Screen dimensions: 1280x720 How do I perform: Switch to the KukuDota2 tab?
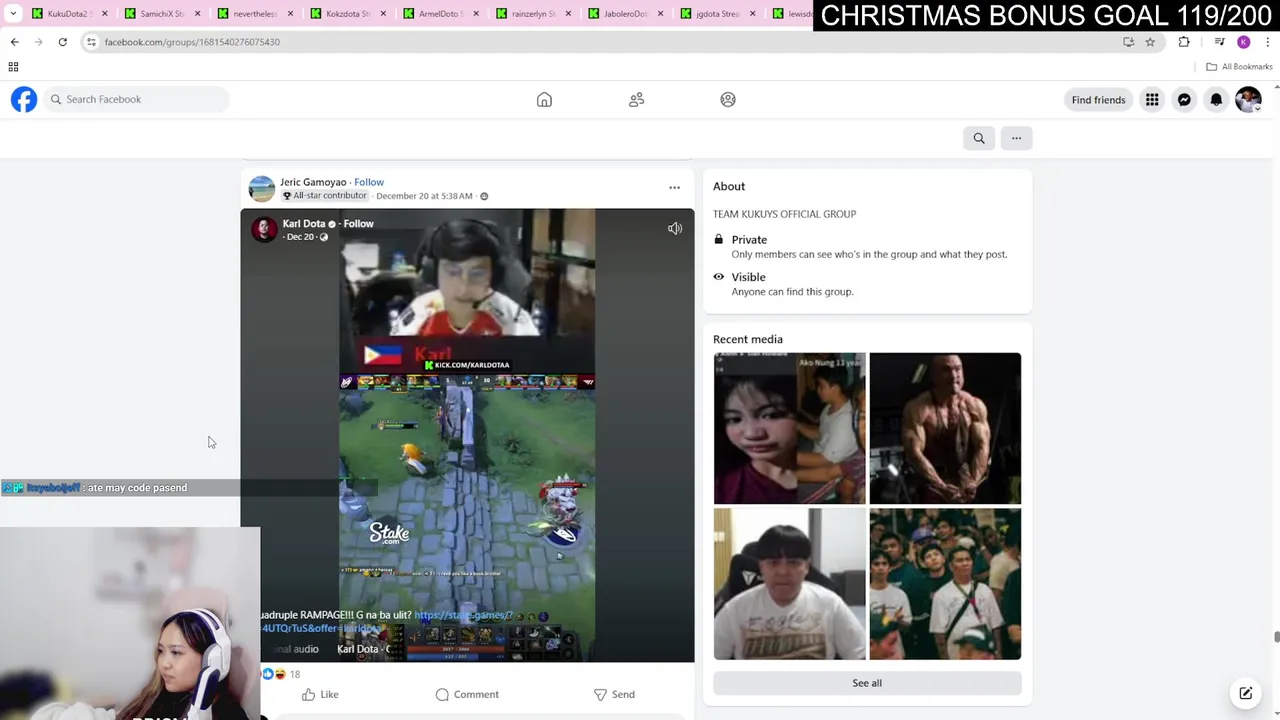pos(68,14)
